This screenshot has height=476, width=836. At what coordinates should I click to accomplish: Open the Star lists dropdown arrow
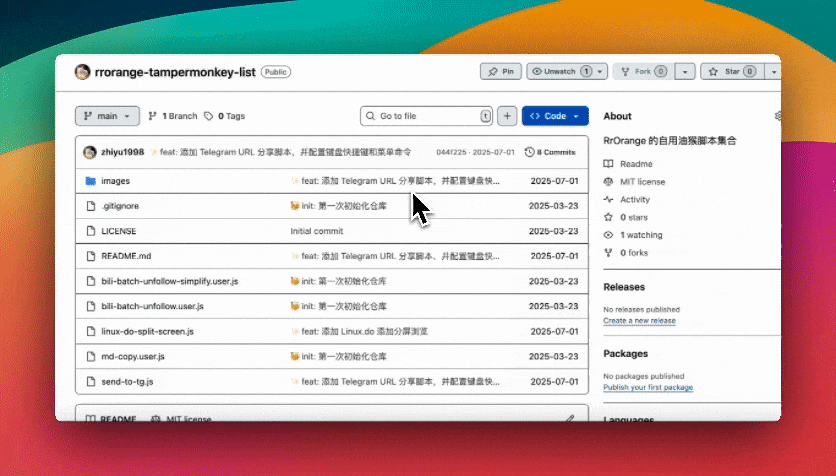pos(773,71)
